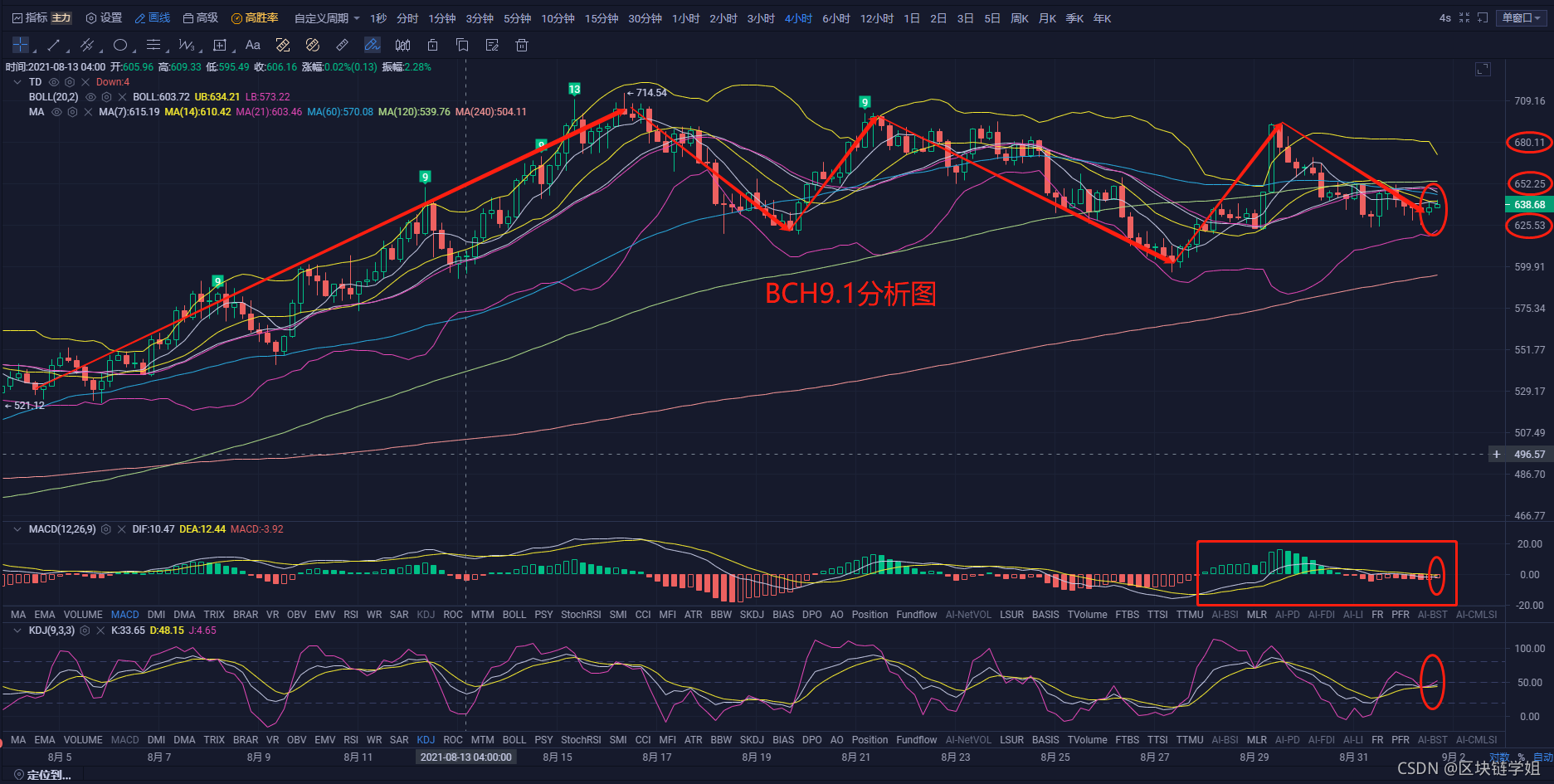
Task: Switch to 周K timeframe
Action: pyautogui.click(x=1020, y=18)
